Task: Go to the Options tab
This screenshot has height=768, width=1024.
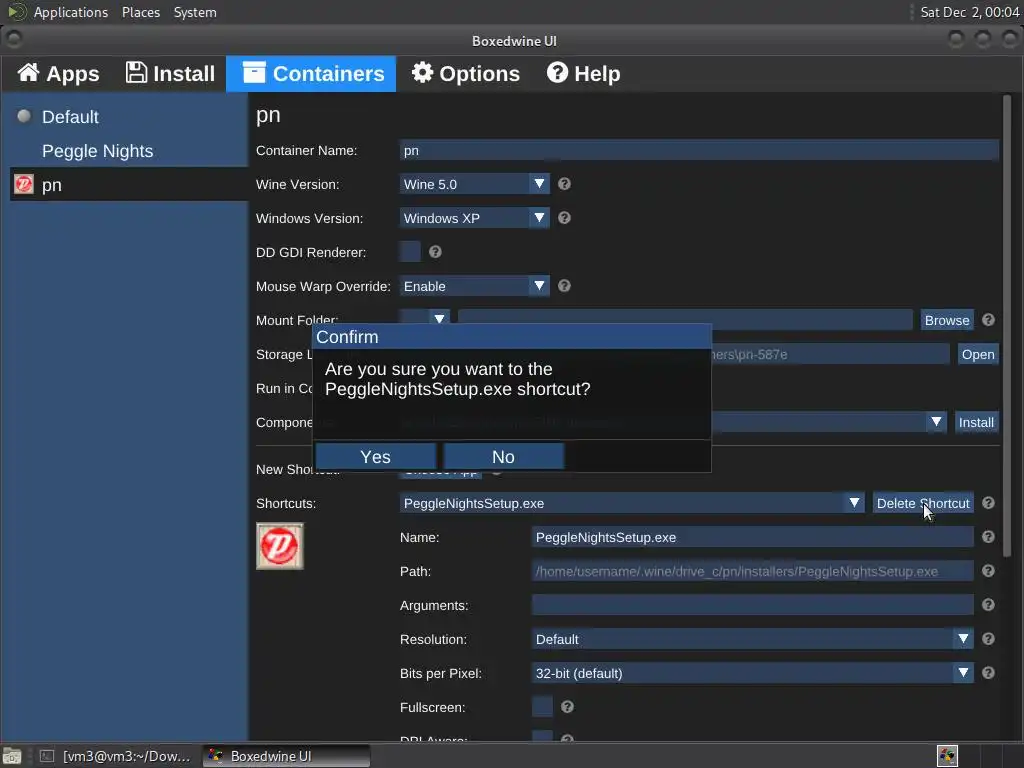Action: click(x=466, y=74)
